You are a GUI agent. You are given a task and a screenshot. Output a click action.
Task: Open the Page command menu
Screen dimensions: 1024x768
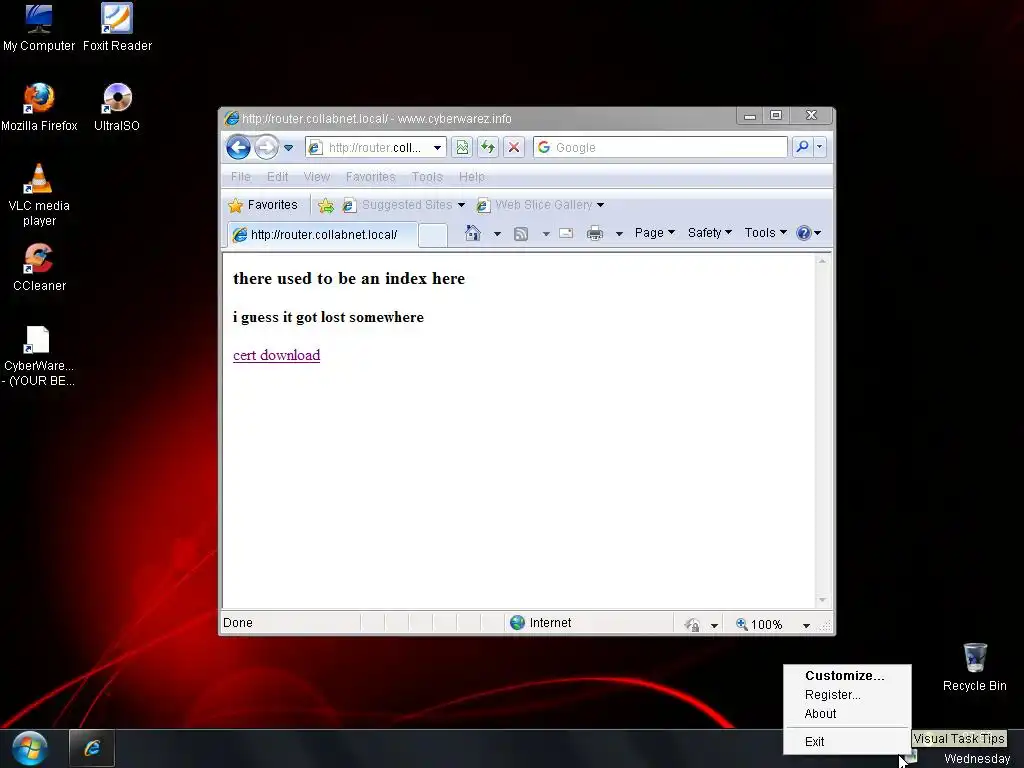coord(655,233)
